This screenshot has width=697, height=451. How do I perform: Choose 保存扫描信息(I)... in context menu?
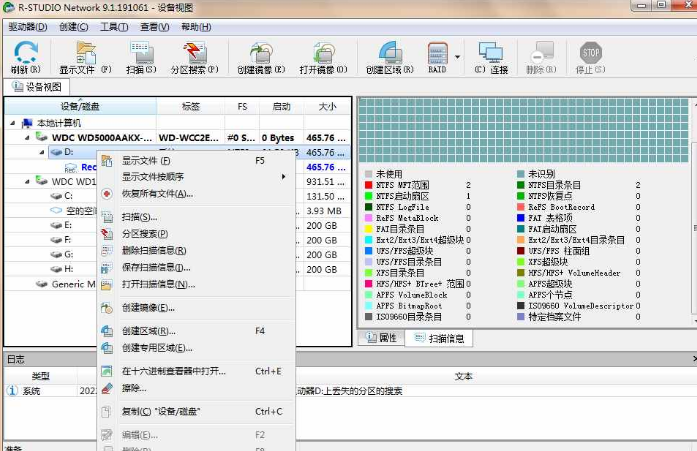click(x=196, y=267)
